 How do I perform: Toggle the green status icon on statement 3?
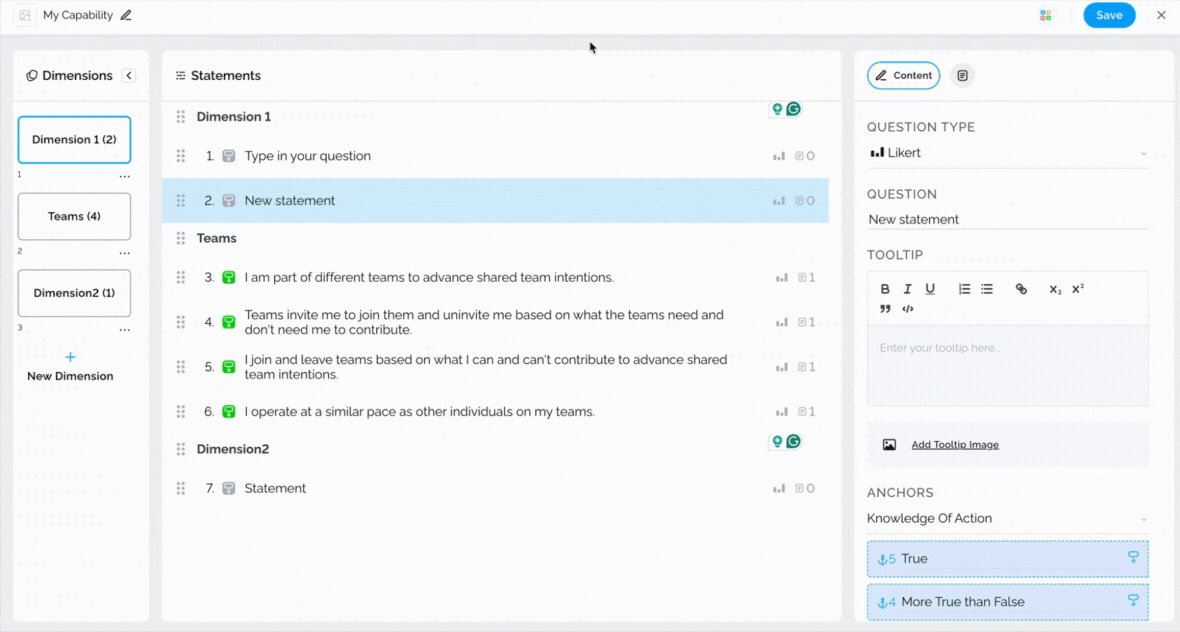[x=229, y=278]
